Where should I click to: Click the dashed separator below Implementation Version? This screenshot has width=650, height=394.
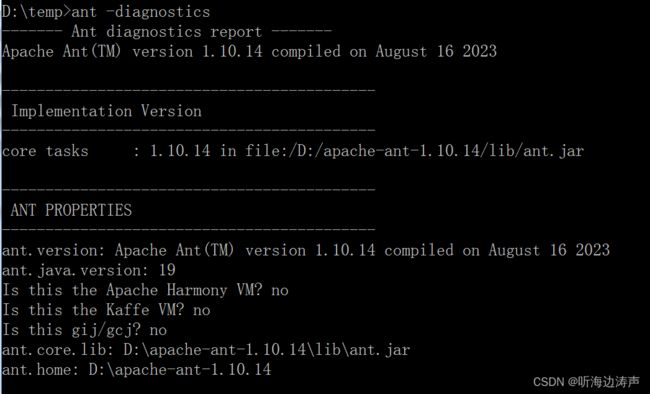pos(189,131)
